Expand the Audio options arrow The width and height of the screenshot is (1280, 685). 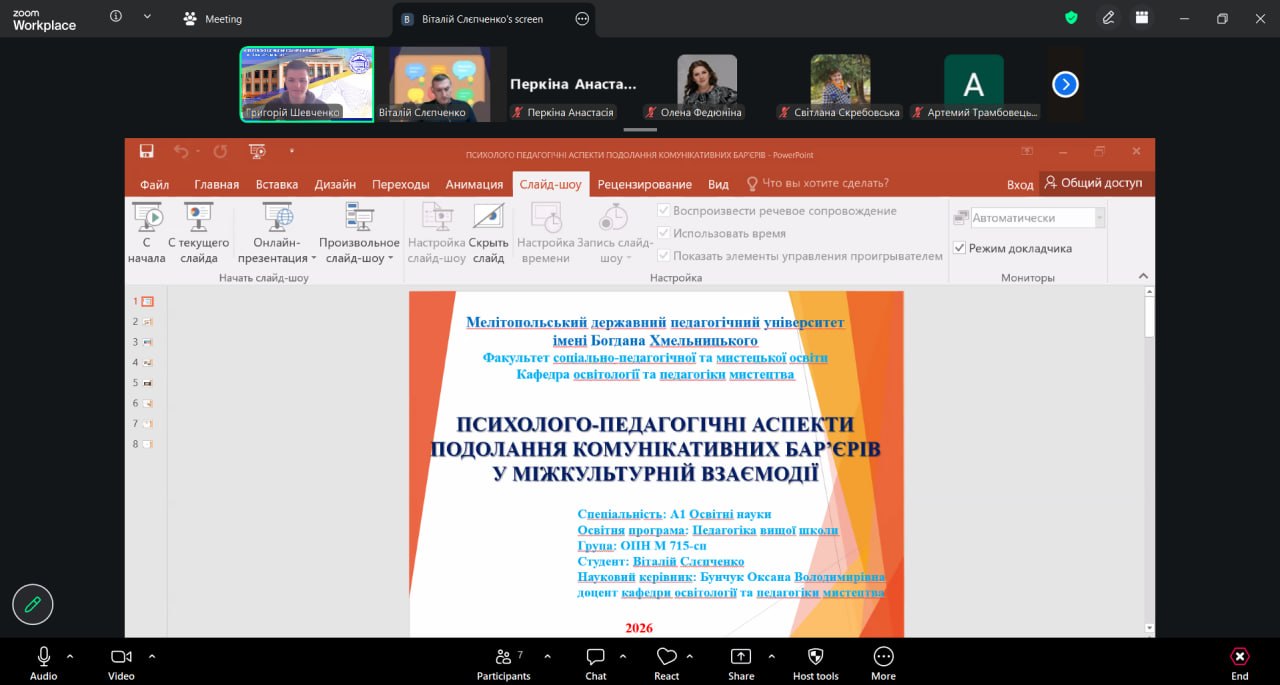[70, 656]
